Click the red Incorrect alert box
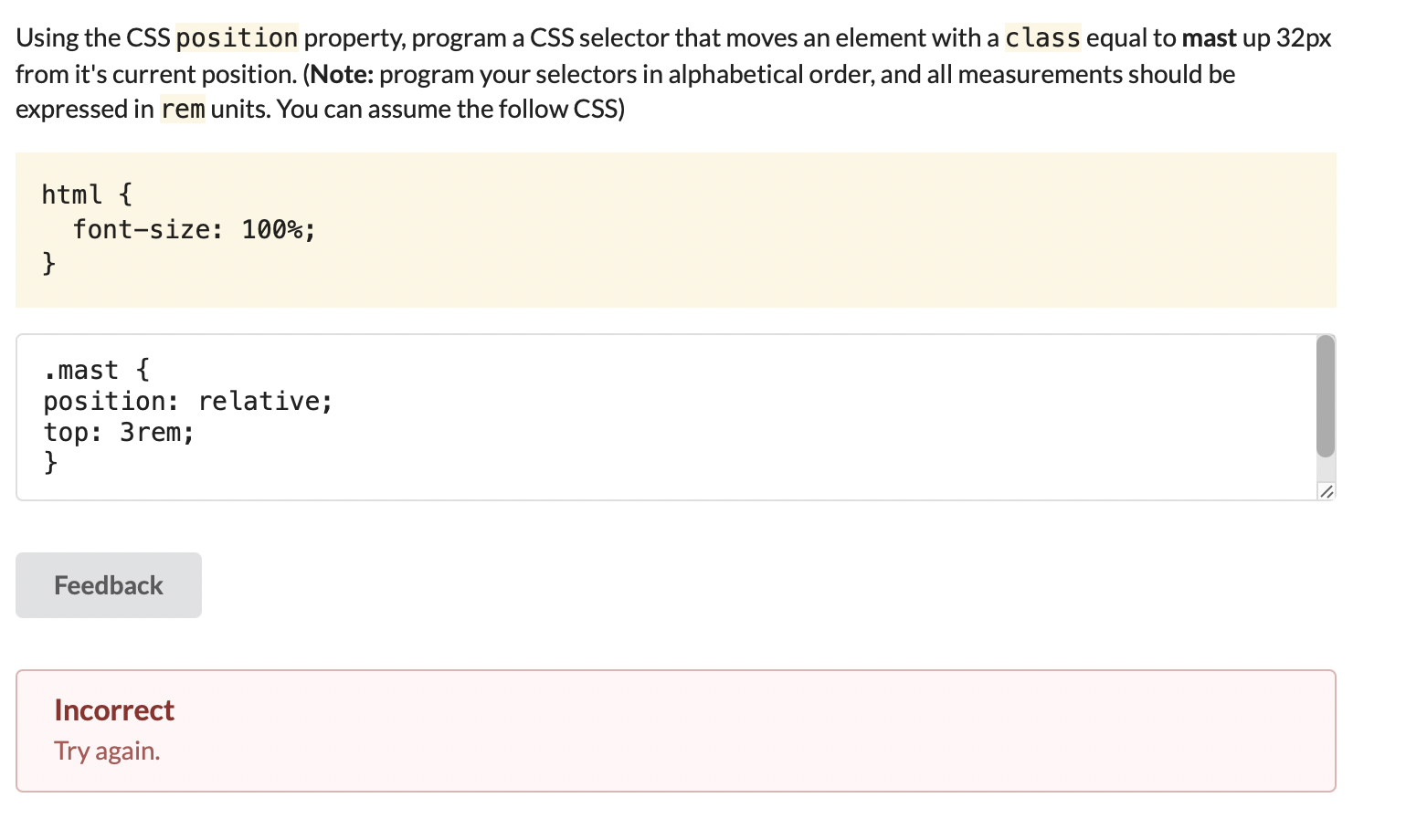Viewport: 1427px width, 840px height. pyautogui.click(x=676, y=730)
